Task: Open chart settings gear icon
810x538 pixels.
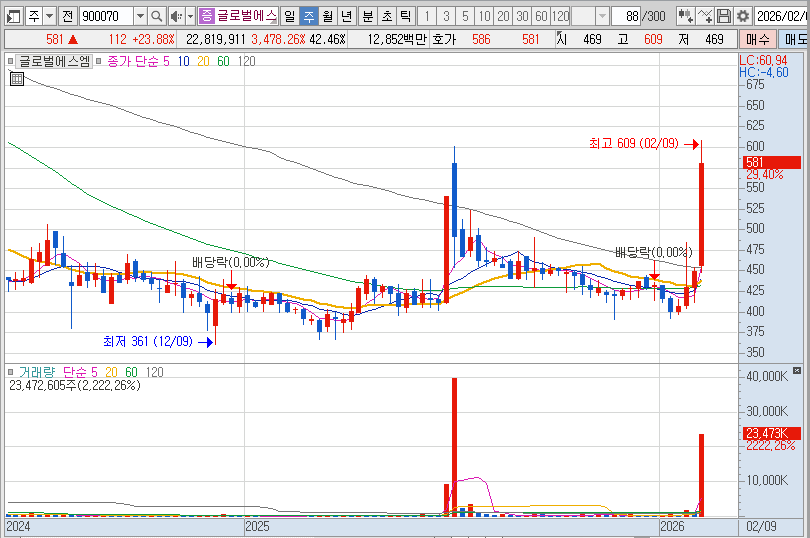Action: 743,17
